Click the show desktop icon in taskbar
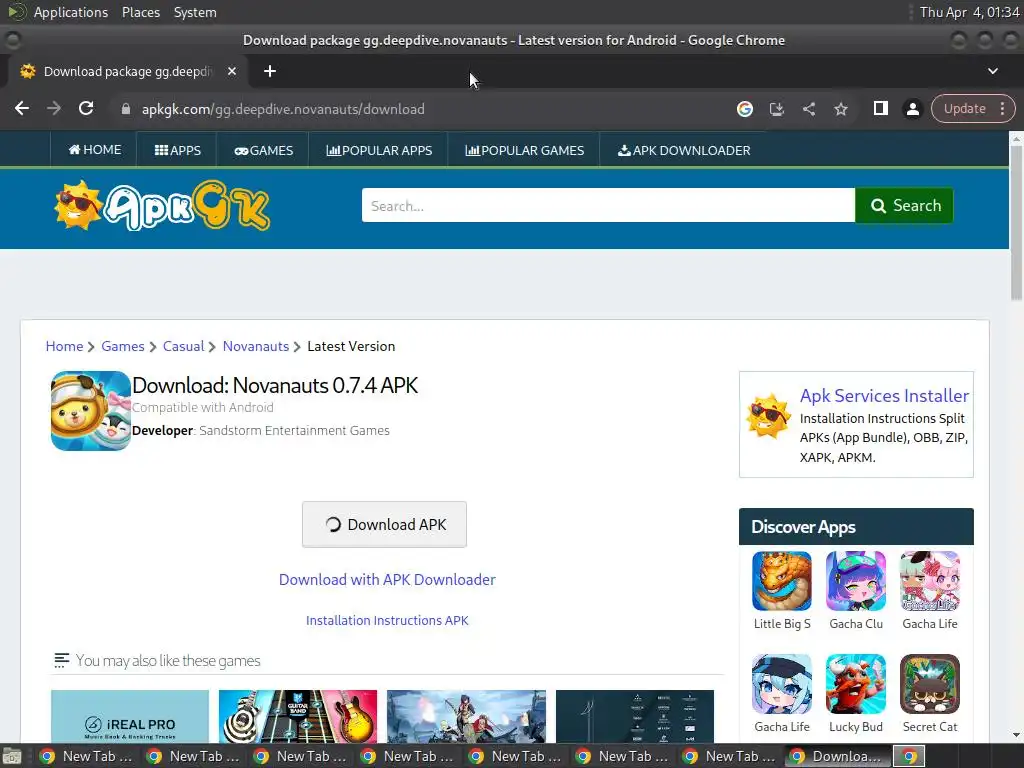Screen dimensions: 1024x768 point(12,756)
